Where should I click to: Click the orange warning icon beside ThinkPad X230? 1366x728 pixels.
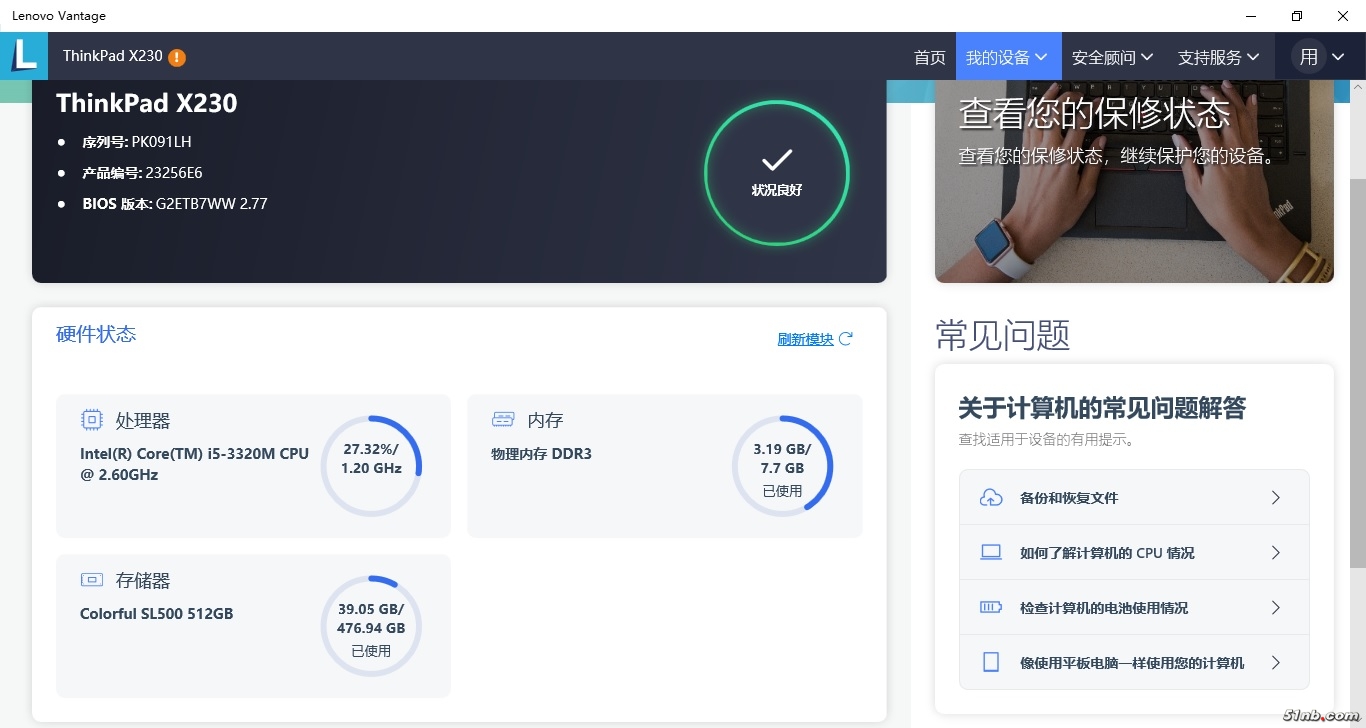(177, 57)
